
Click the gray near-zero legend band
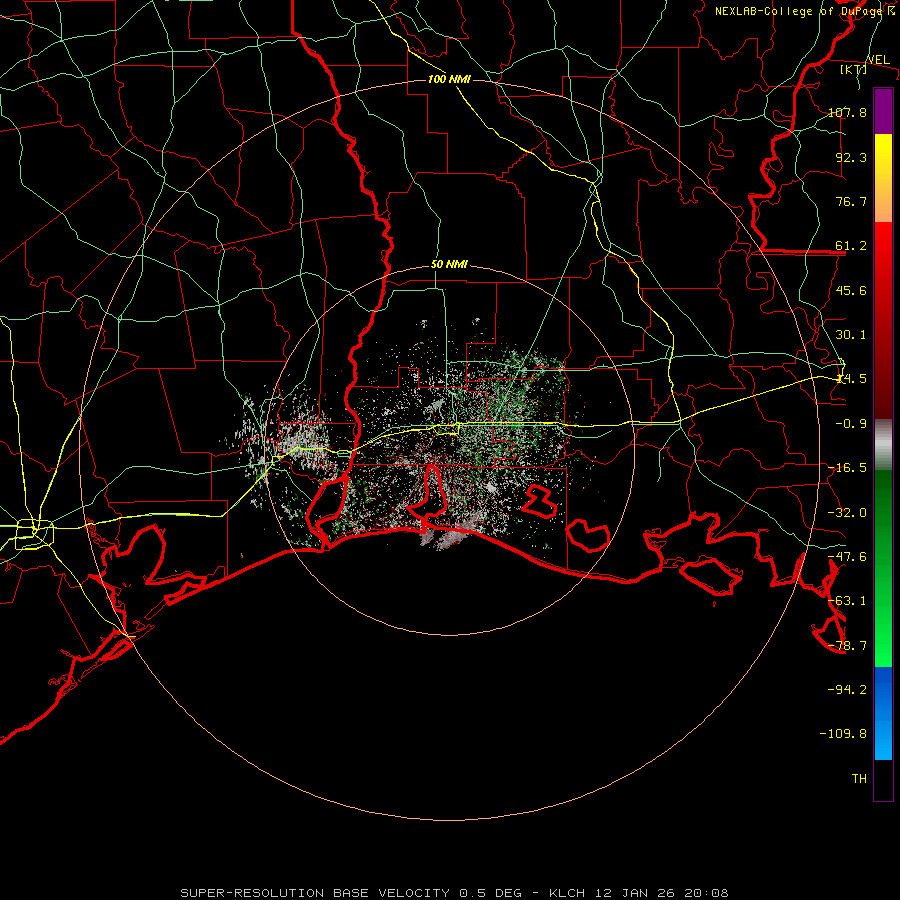coord(883,444)
